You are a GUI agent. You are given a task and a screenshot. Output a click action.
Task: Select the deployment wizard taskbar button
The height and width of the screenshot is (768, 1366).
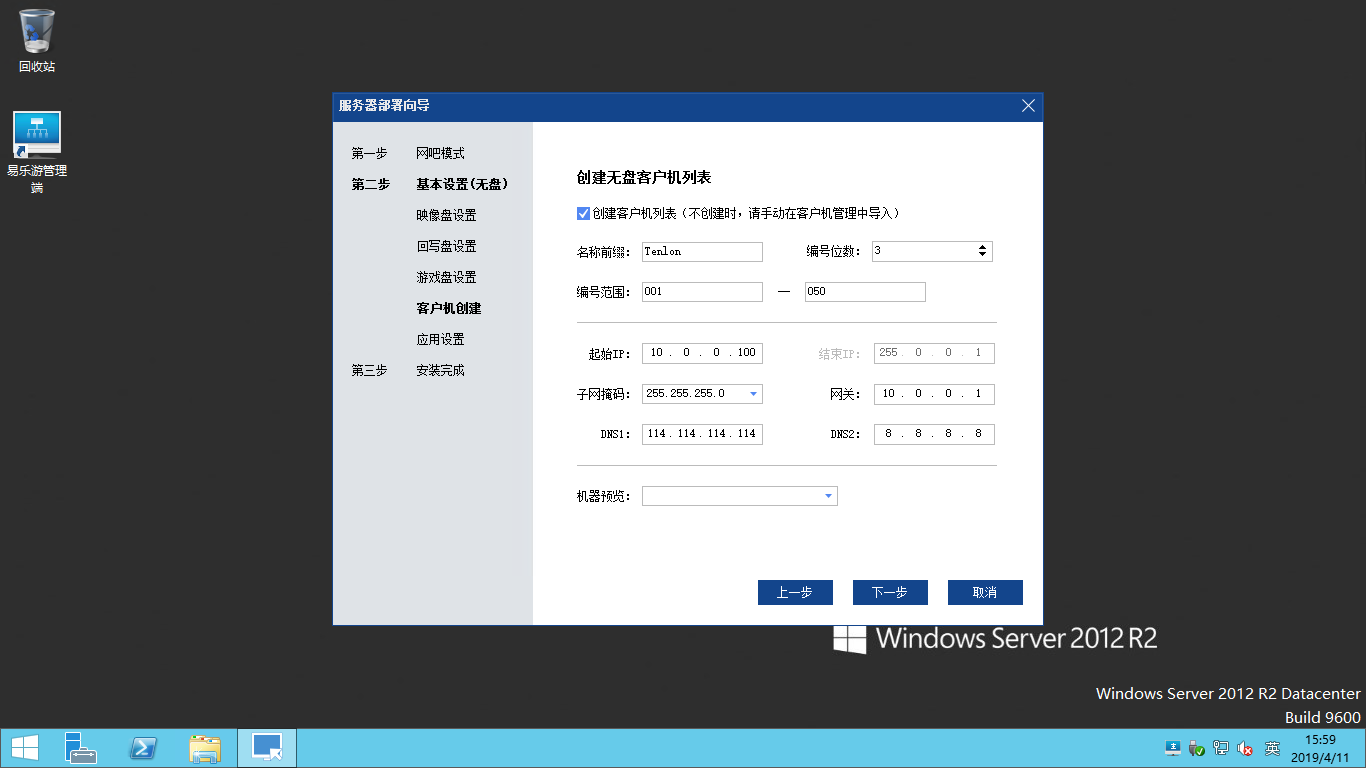coord(266,748)
